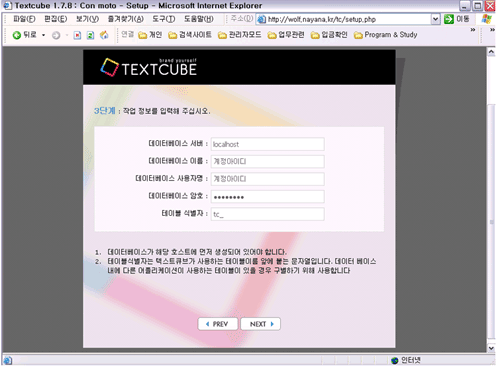Open the 편집(E) menu
The height and width of the screenshot is (366, 500).
coord(56,19)
